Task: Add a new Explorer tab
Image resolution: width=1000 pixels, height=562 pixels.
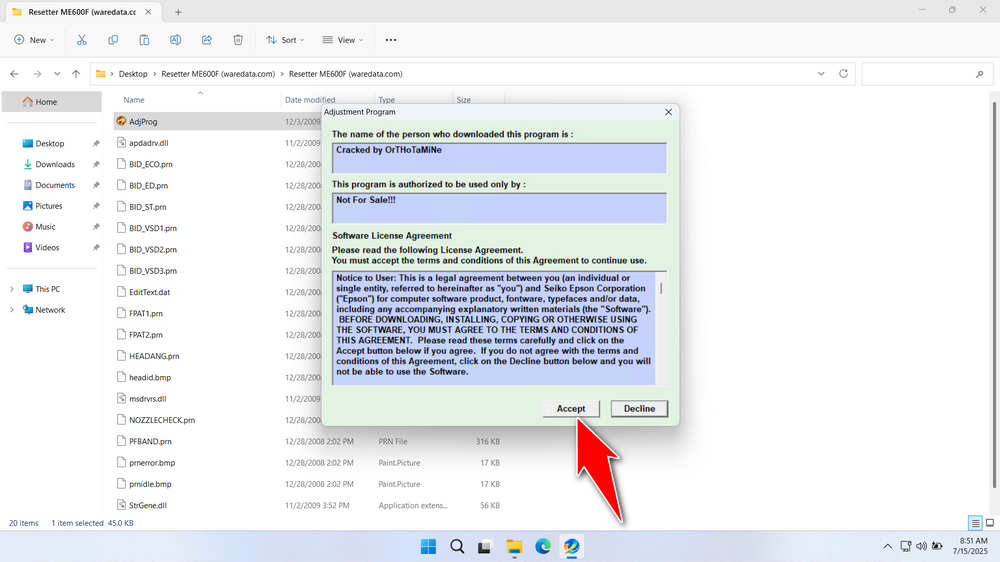Action: [x=178, y=12]
